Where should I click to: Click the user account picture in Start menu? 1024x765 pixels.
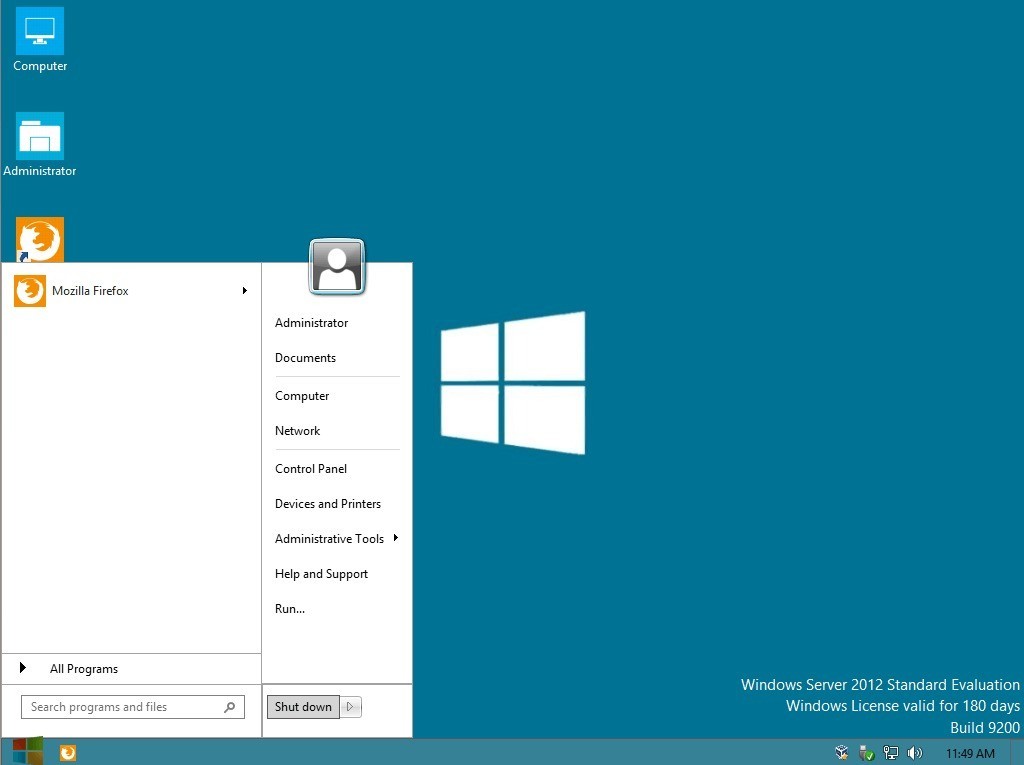337,266
